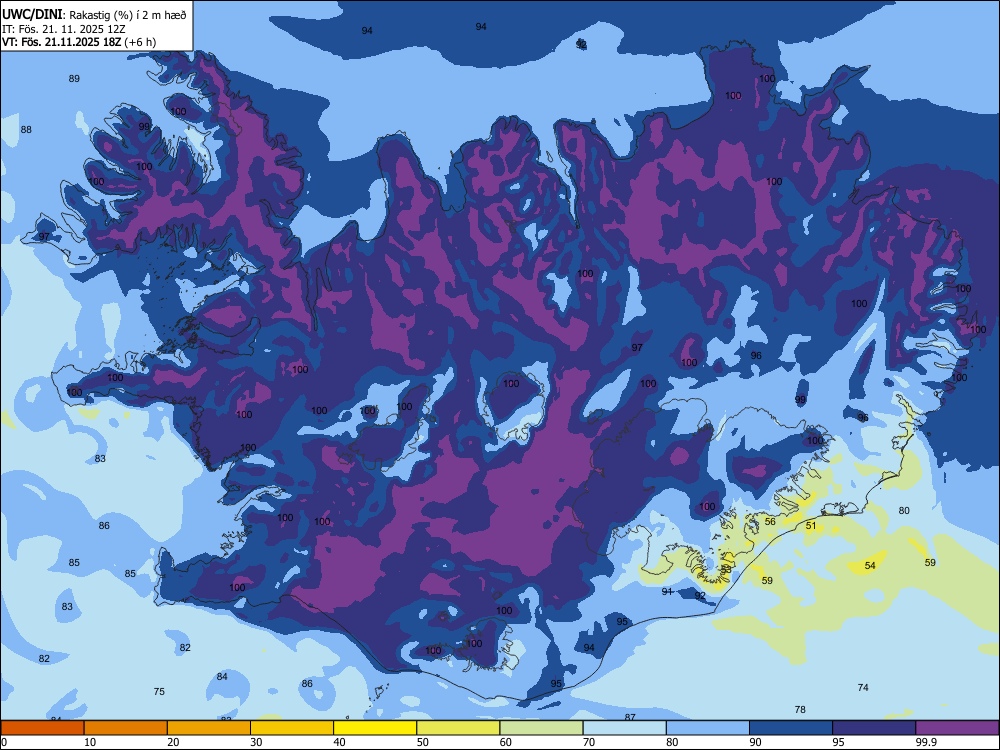The height and width of the screenshot is (750, 1000).
Task: Click the '30' tick label in the legend
Action: click(256, 742)
